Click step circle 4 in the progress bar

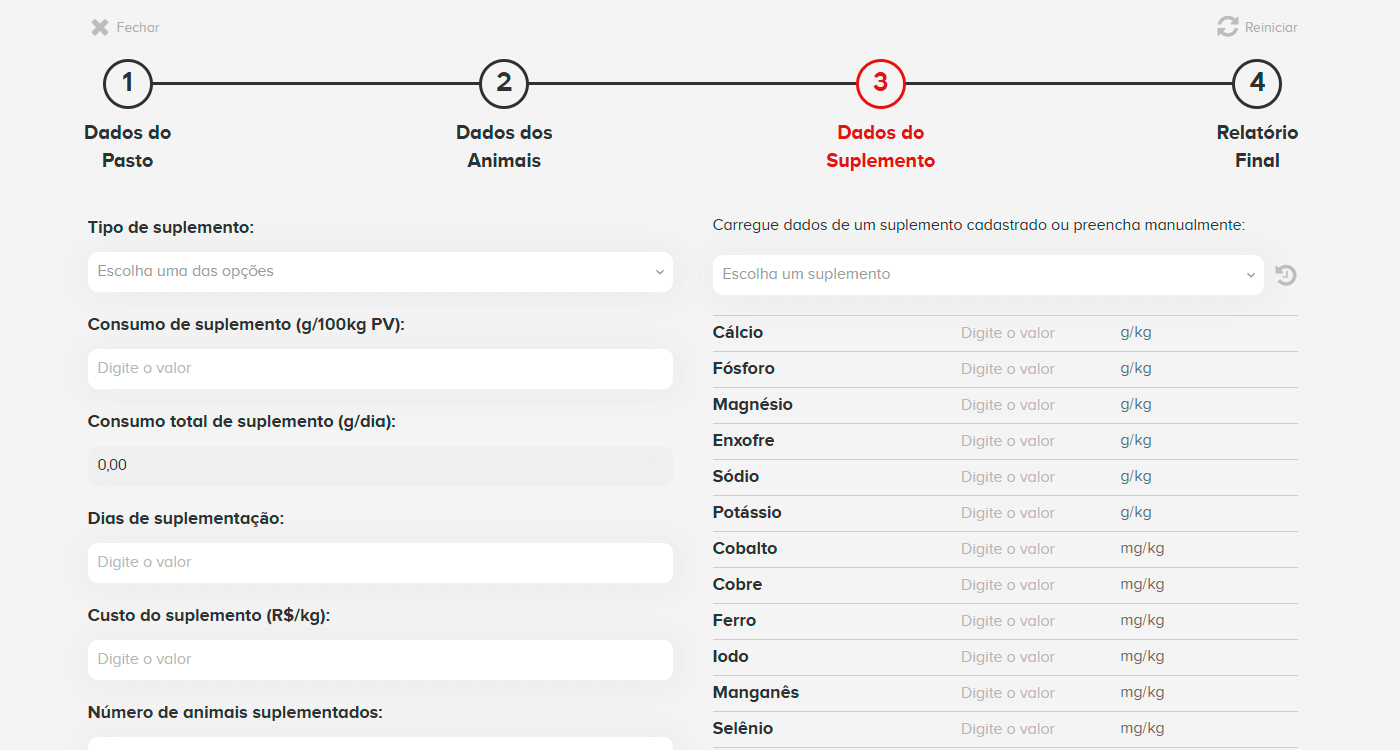(x=1257, y=84)
